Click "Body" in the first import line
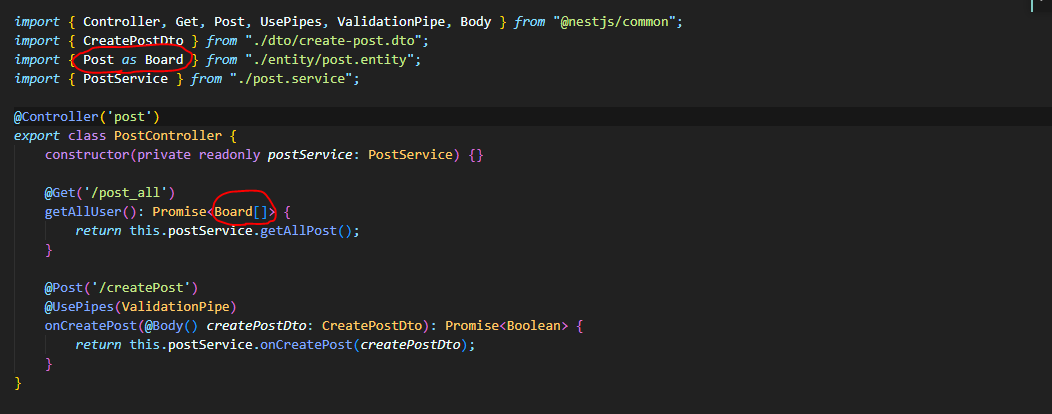The height and width of the screenshot is (414, 1052). tap(476, 21)
